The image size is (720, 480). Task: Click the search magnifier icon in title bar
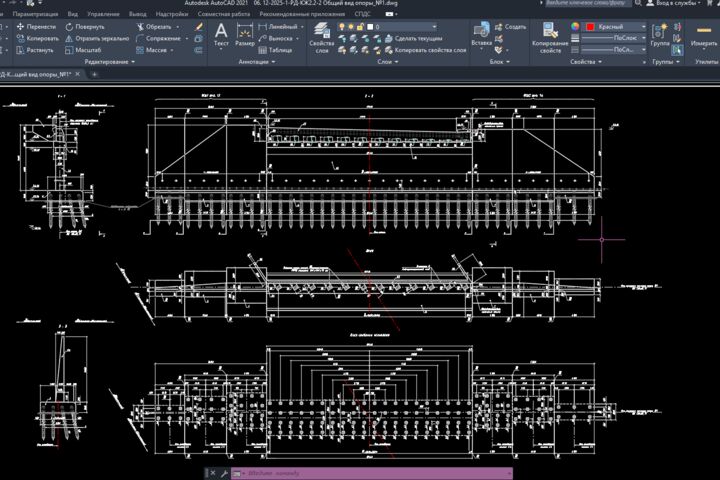pyautogui.click(x=638, y=3)
